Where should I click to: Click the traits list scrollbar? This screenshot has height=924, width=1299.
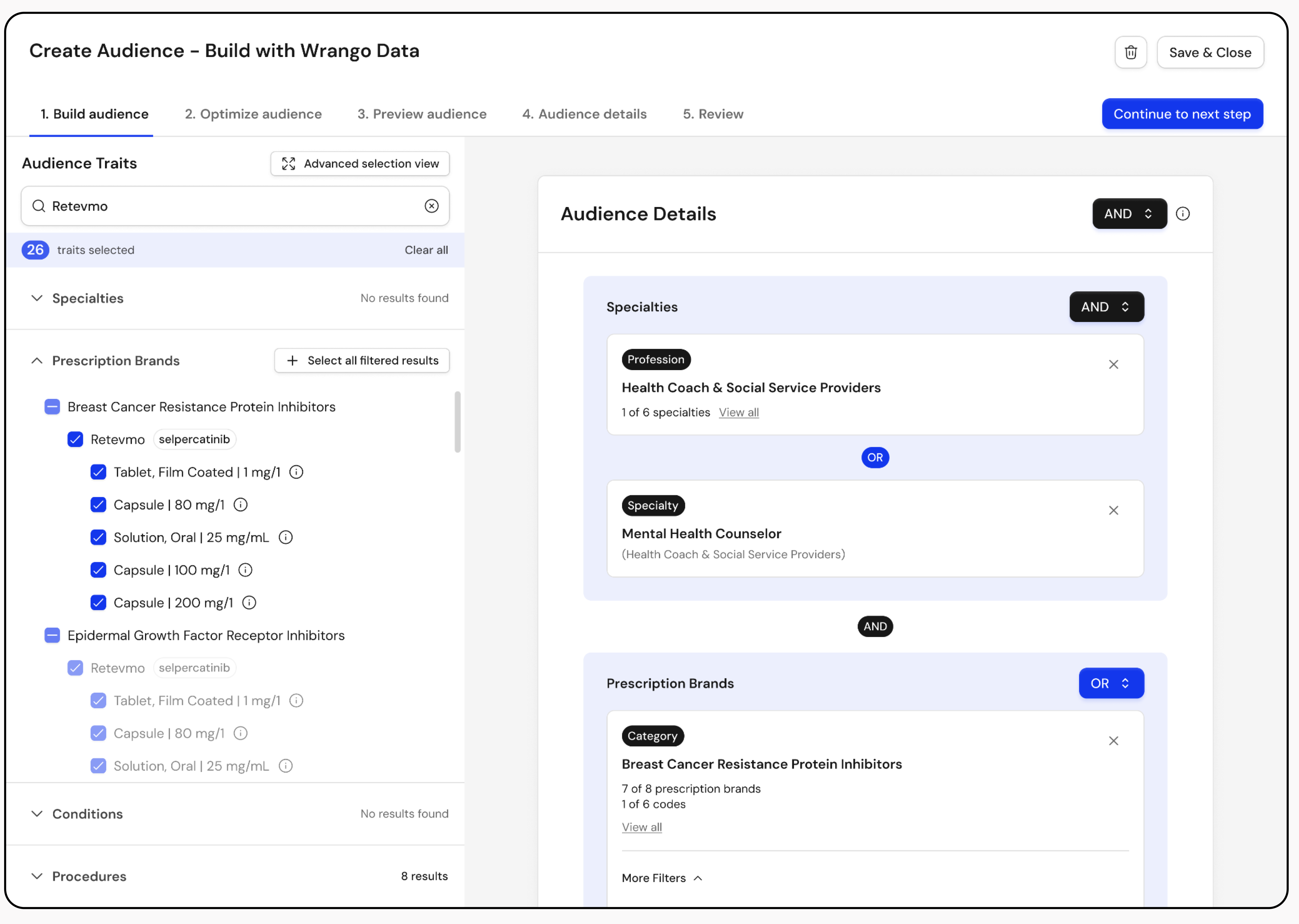point(457,422)
